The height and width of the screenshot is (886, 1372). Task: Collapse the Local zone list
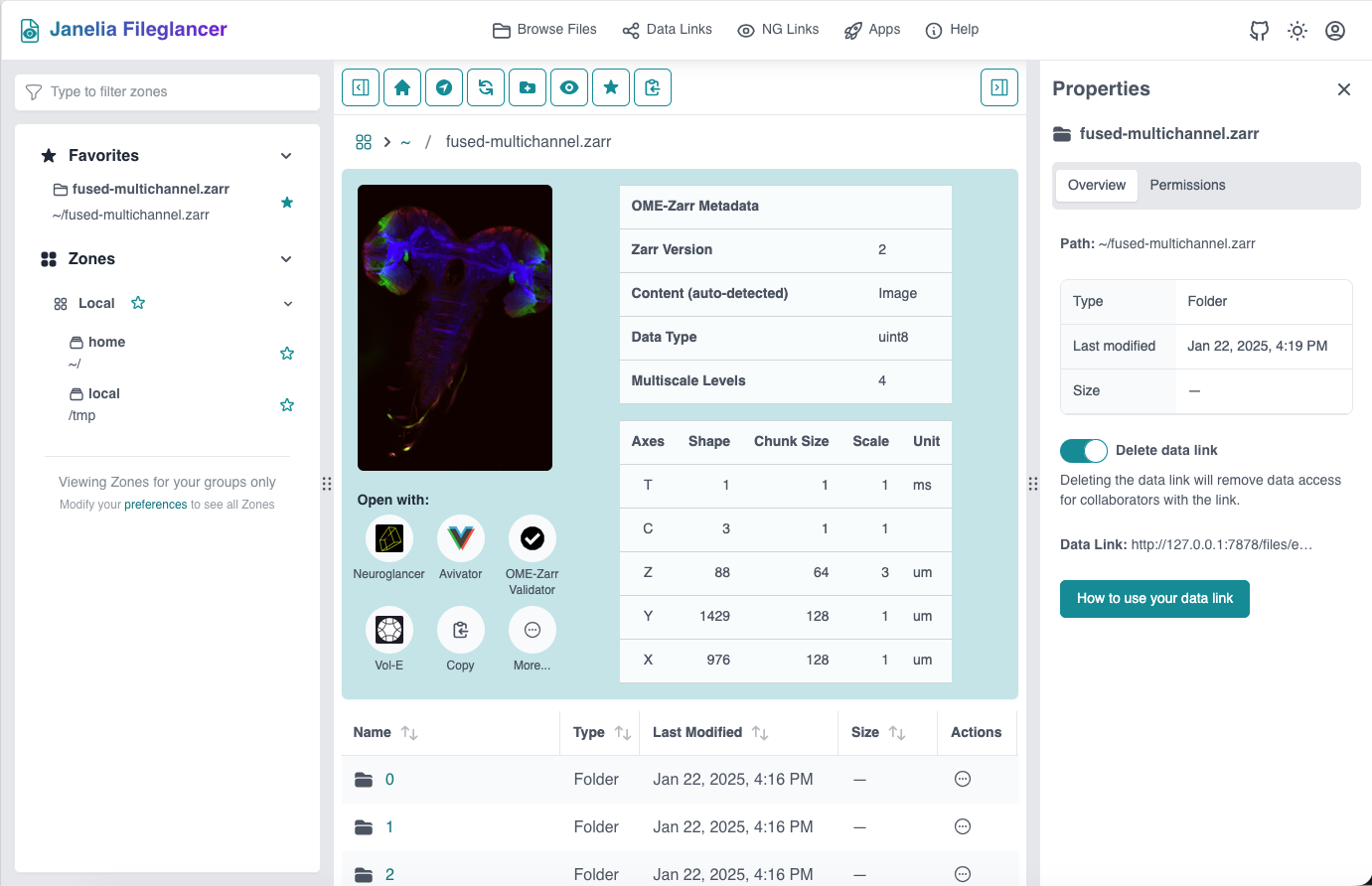point(288,304)
